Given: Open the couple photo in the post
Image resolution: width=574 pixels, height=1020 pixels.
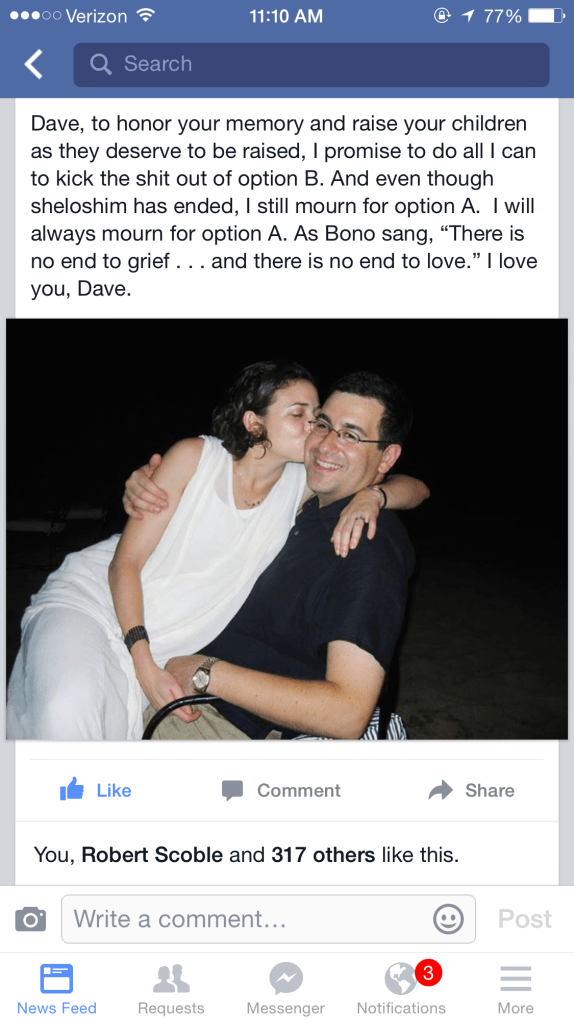Looking at the screenshot, I should click(x=287, y=529).
